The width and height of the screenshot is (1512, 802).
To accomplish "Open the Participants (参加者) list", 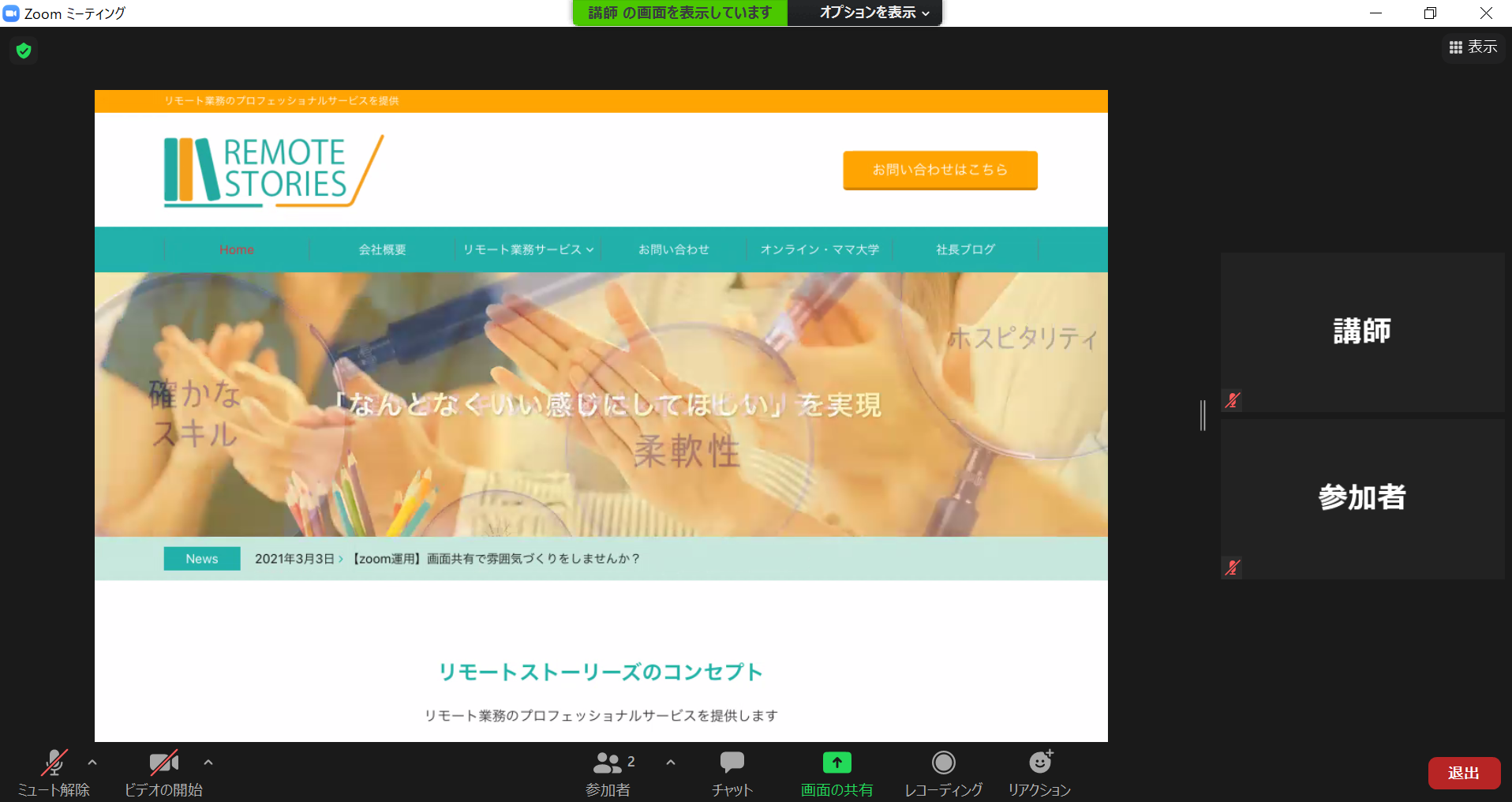I will 608,772.
